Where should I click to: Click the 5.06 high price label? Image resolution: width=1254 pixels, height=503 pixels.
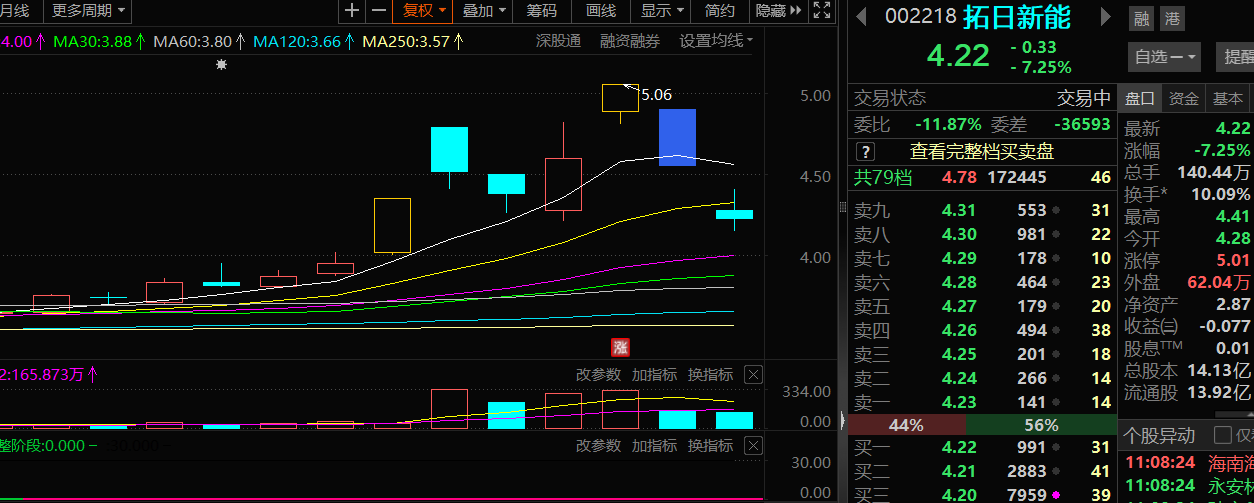(656, 95)
